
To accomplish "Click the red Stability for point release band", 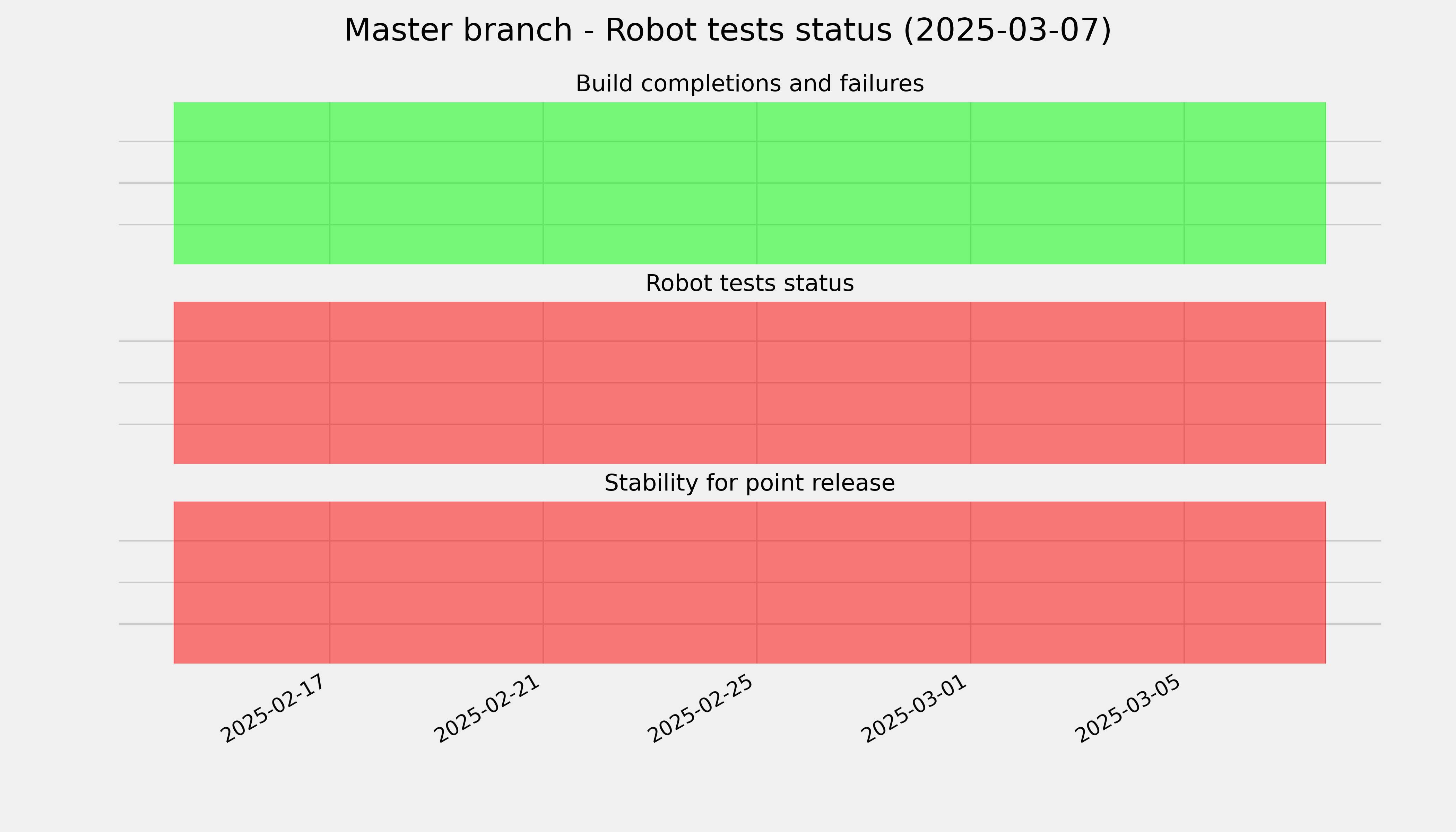I will point(750,582).
